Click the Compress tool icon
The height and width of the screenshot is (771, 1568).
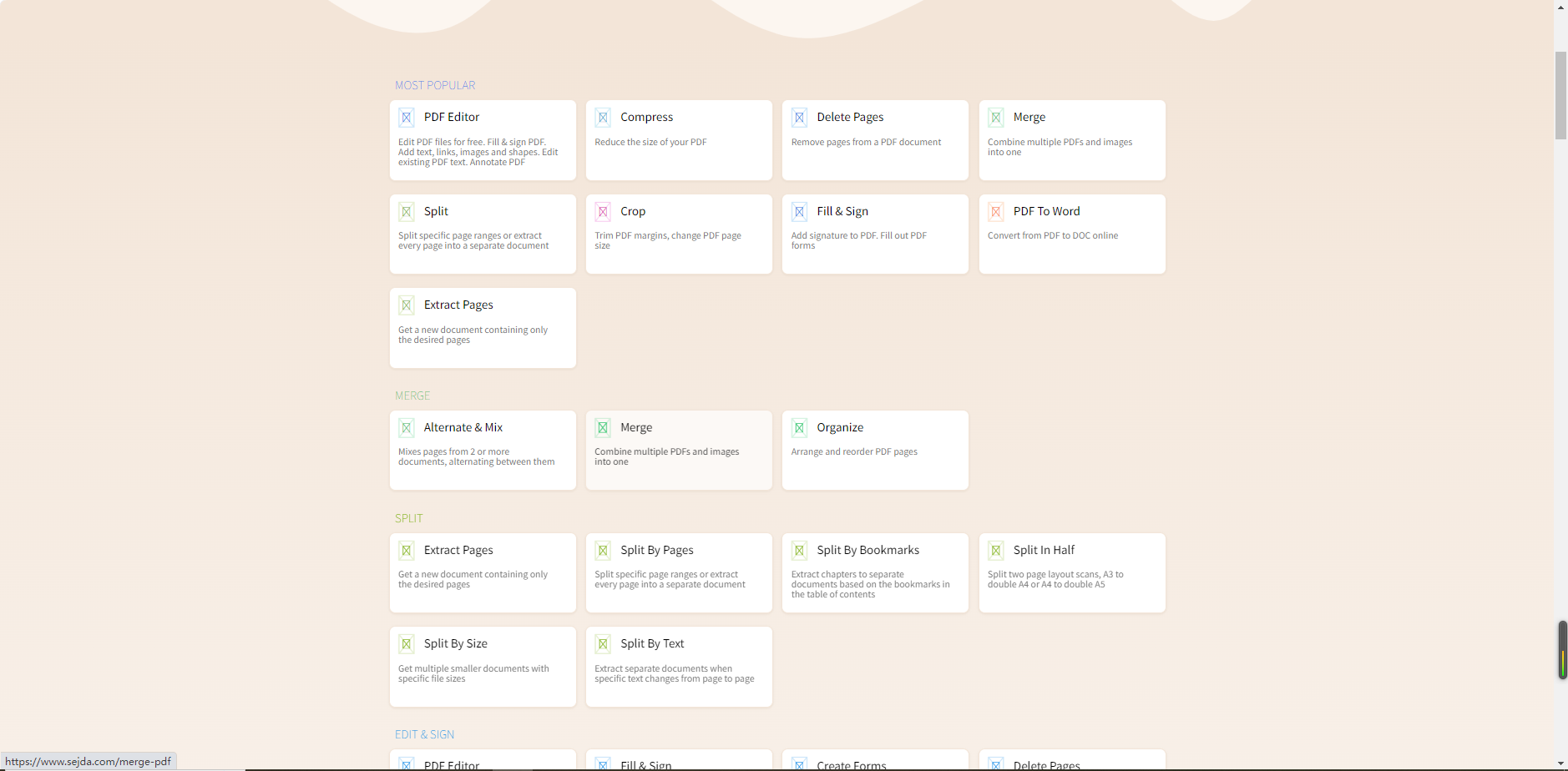tap(603, 118)
